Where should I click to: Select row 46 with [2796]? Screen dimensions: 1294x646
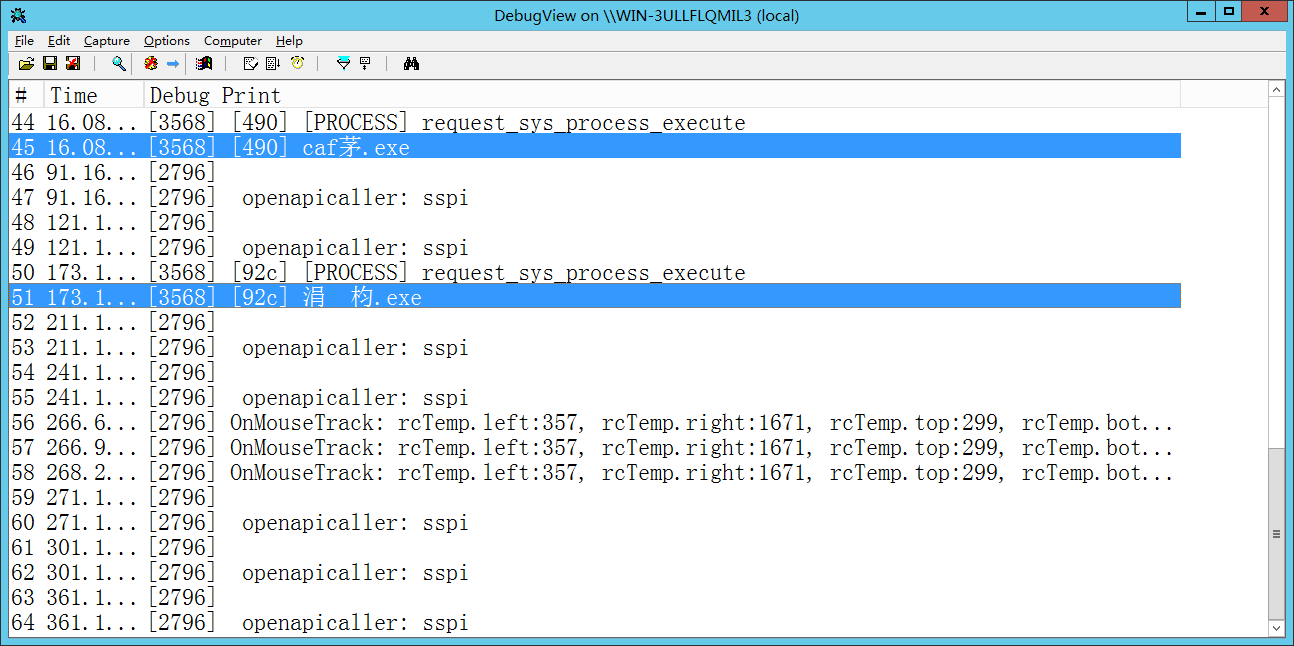click(x=595, y=172)
